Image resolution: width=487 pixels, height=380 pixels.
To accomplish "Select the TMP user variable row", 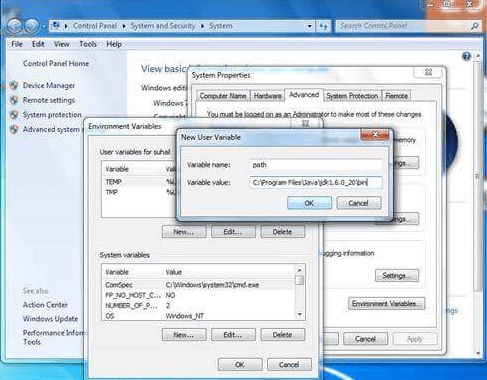I will (x=140, y=192).
